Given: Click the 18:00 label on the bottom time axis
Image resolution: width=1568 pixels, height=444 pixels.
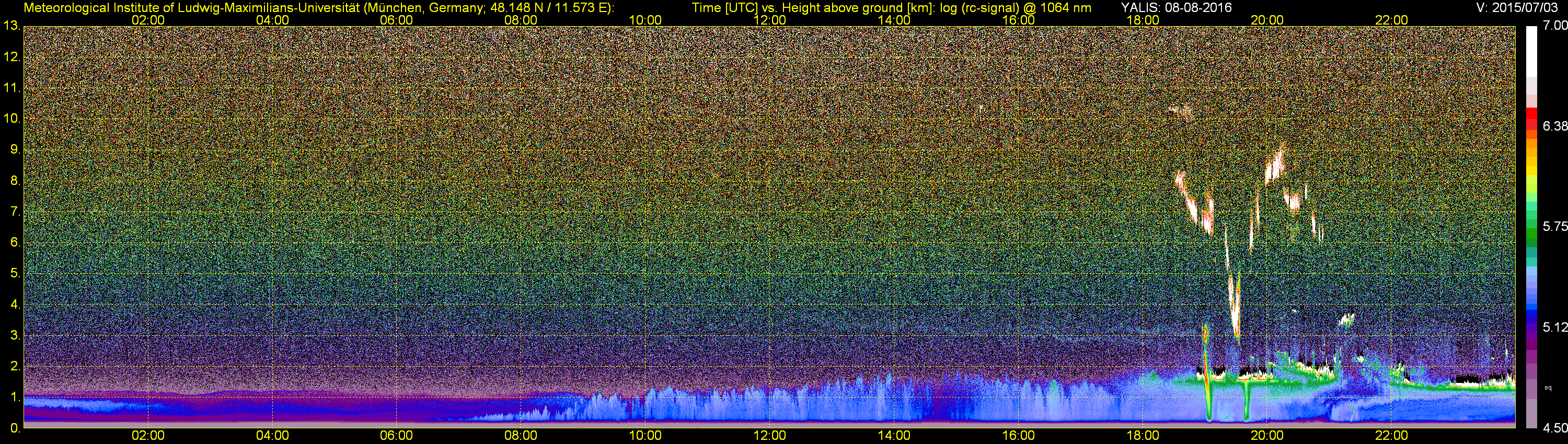Looking at the screenshot, I should coord(1143,436).
